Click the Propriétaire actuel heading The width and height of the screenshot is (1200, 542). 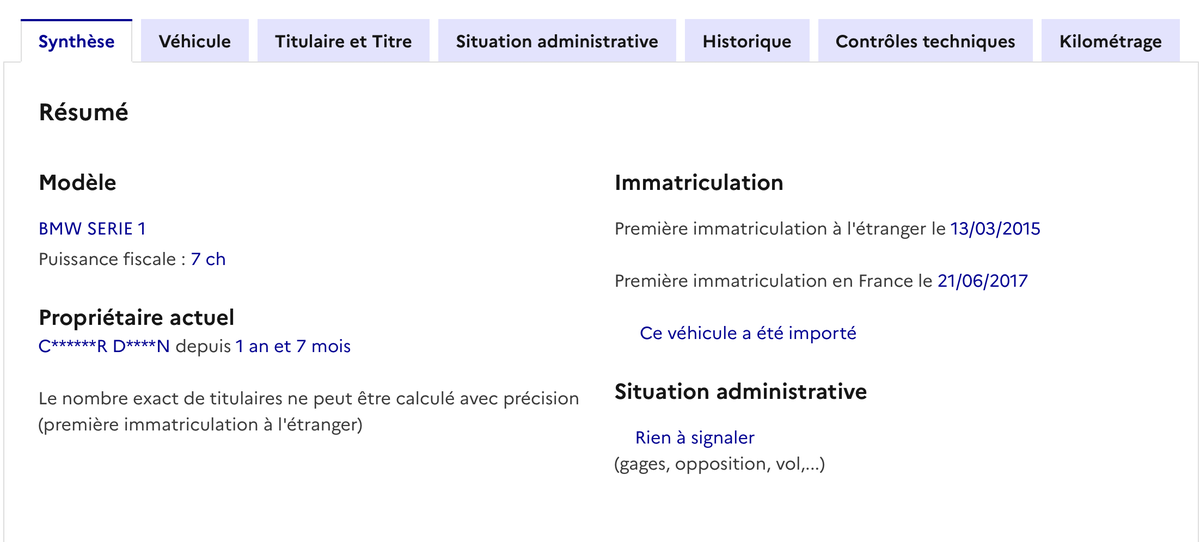click(x=137, y=318)
